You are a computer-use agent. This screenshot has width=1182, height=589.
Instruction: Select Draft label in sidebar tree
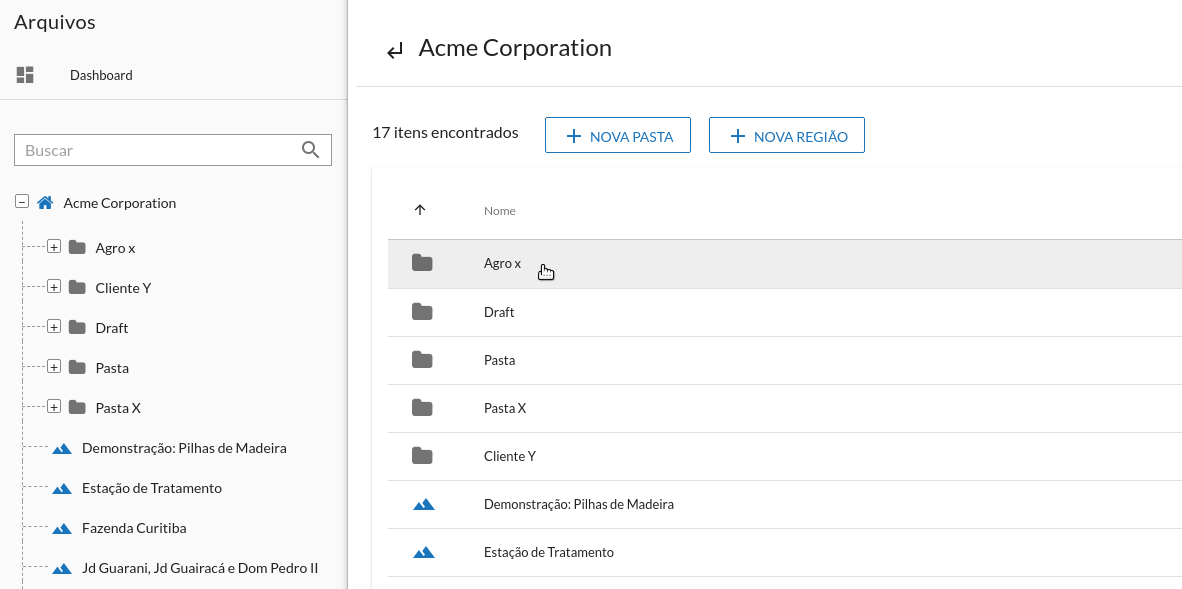click(112, 328)
